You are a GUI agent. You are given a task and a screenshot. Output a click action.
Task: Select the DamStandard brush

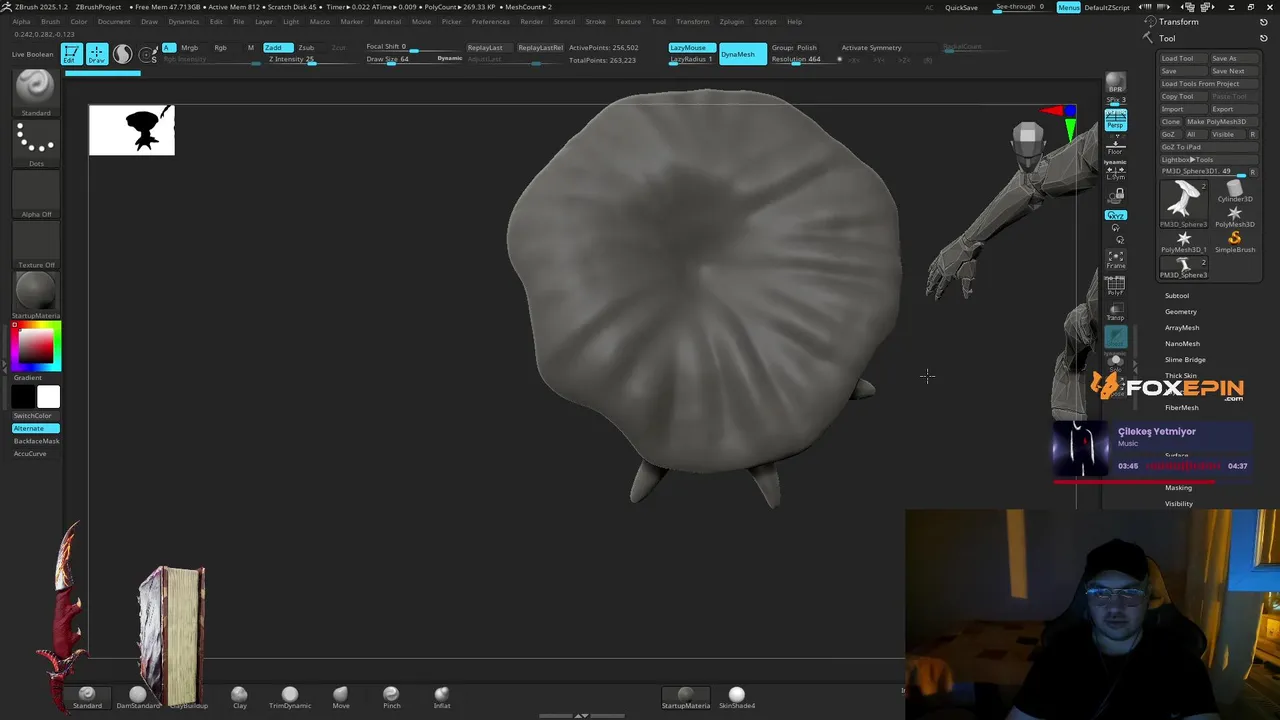(x=138, y=698)
